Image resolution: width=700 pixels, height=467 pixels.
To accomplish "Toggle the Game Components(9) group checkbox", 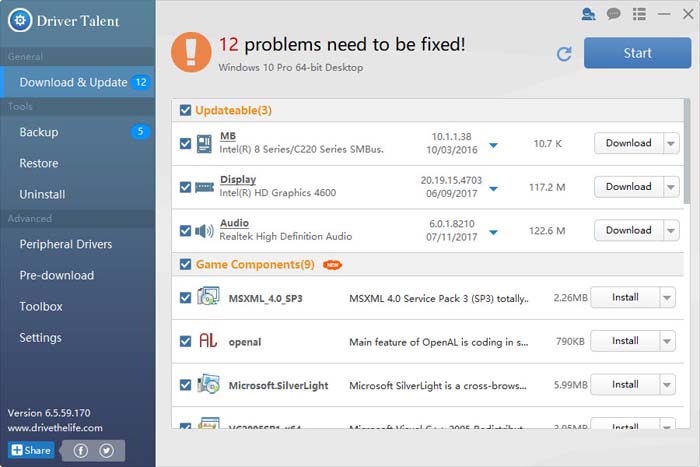I will (185, 264).
